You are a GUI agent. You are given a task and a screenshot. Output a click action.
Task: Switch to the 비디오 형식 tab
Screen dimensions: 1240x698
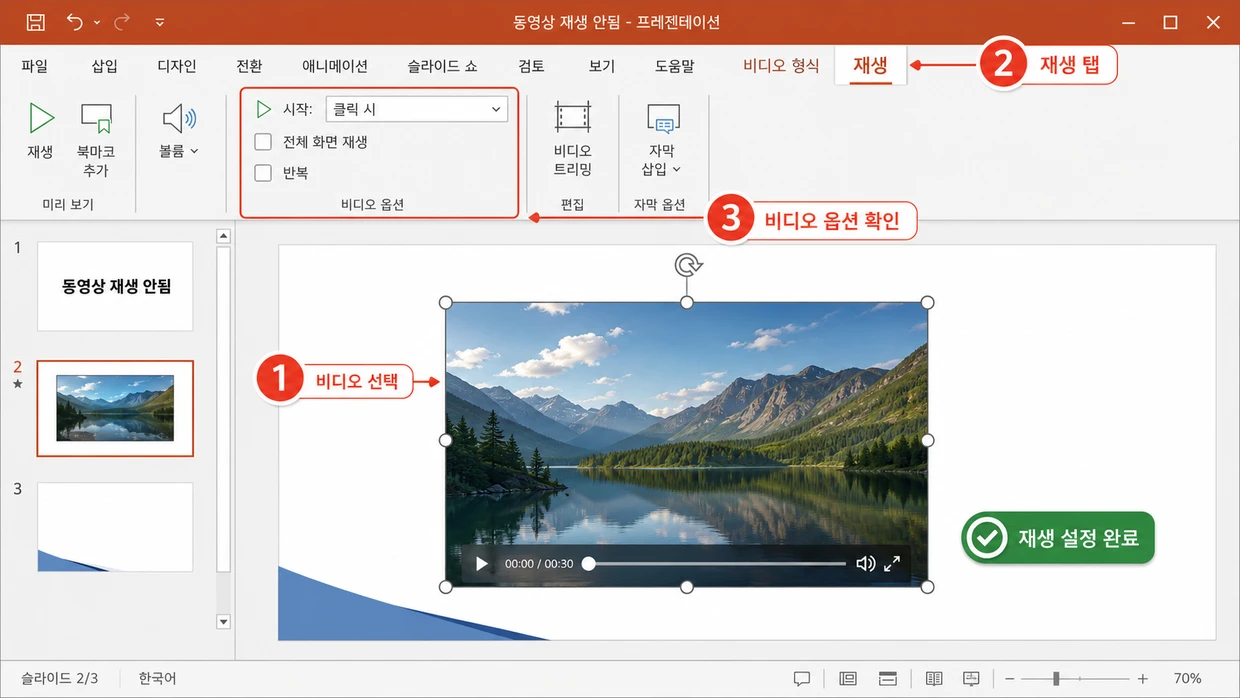tap(781, 66)
